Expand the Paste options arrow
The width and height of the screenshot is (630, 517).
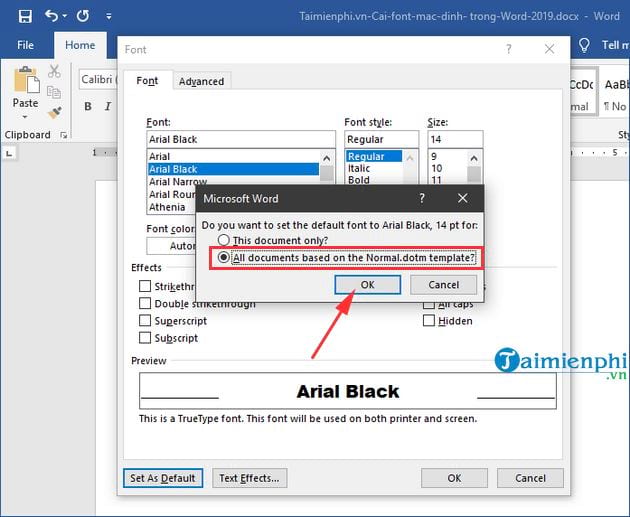click(25, 117)
